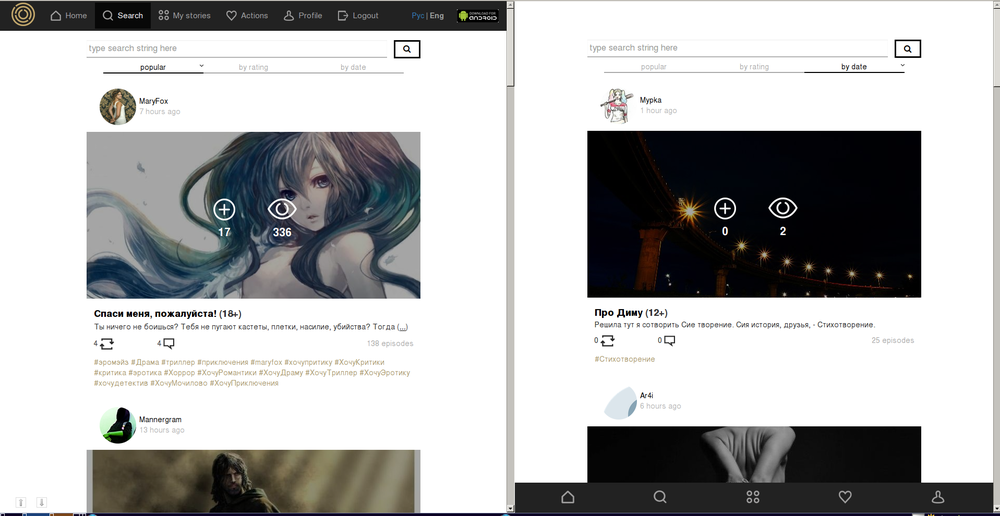Click repost icon on MaryFox story
This screenshot has height=516, width=1000.
107,344
